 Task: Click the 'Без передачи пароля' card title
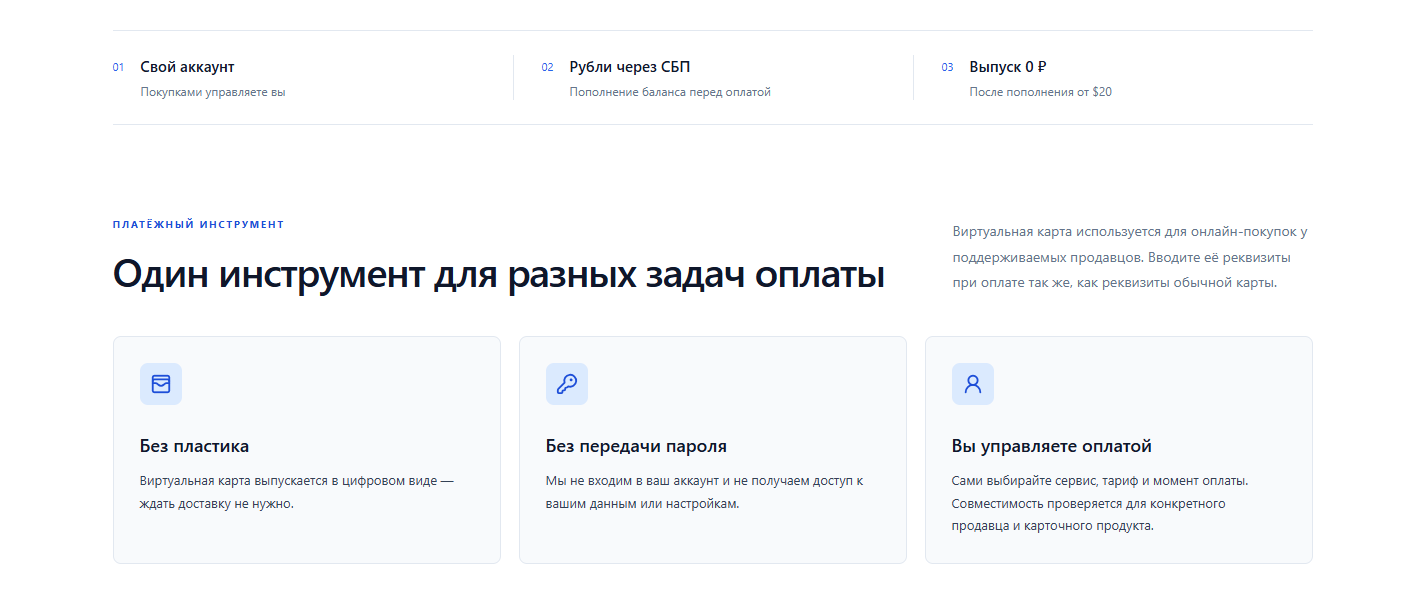[x=636, y=446]
